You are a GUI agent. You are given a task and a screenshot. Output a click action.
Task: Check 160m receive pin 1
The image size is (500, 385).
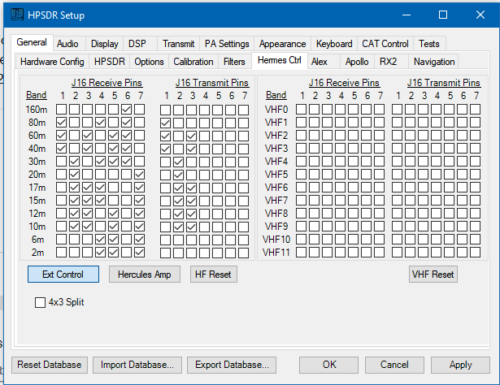61,109
